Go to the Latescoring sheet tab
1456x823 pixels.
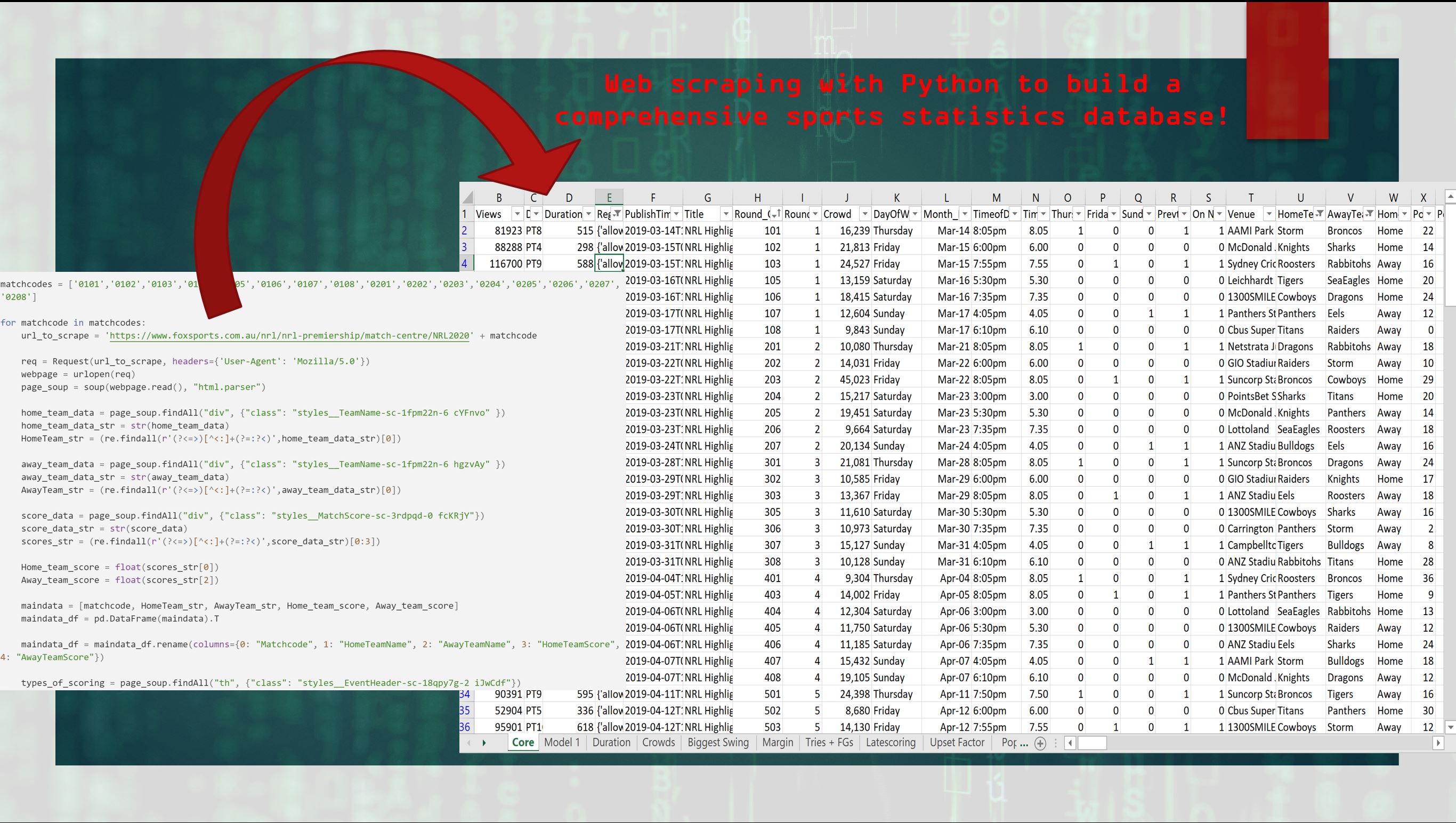(891, 743)
